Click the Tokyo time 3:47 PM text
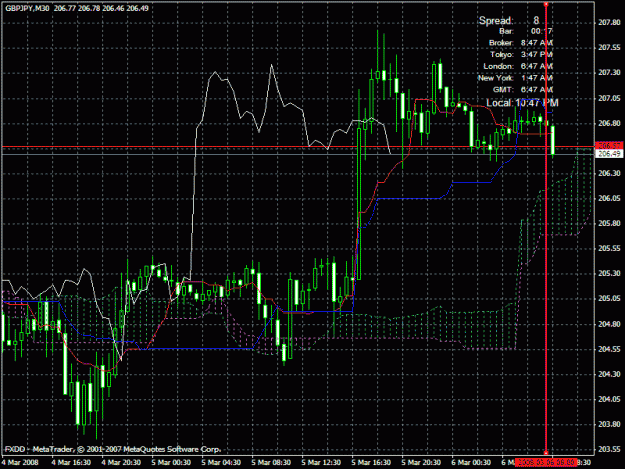 537,54
